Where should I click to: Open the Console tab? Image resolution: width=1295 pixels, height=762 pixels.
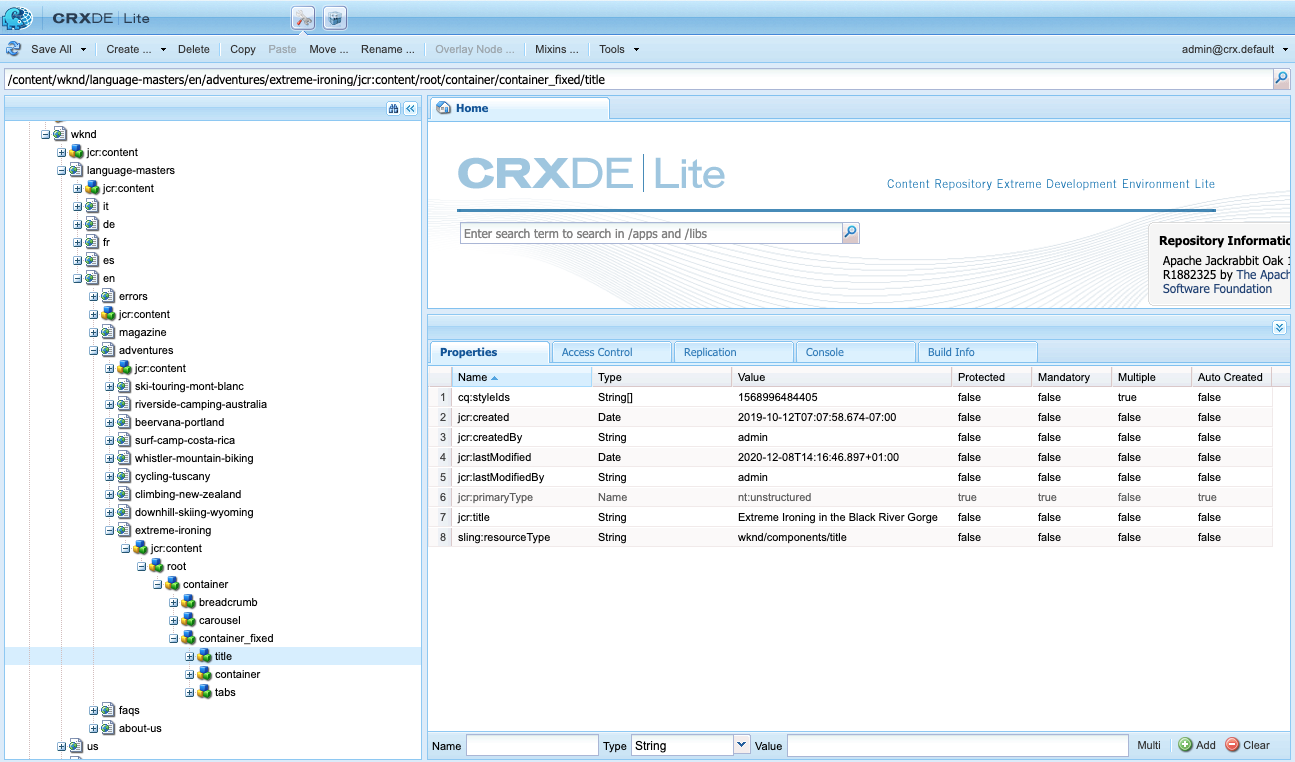855,352
